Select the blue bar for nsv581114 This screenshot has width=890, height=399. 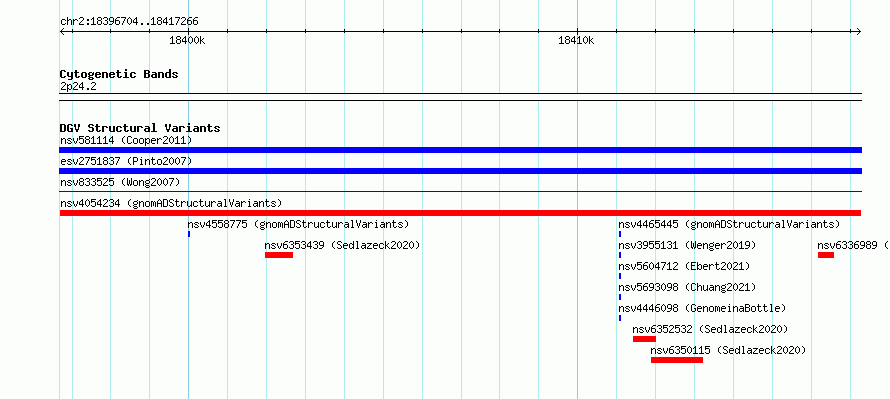pyautogui.click(x=460, y=150)
